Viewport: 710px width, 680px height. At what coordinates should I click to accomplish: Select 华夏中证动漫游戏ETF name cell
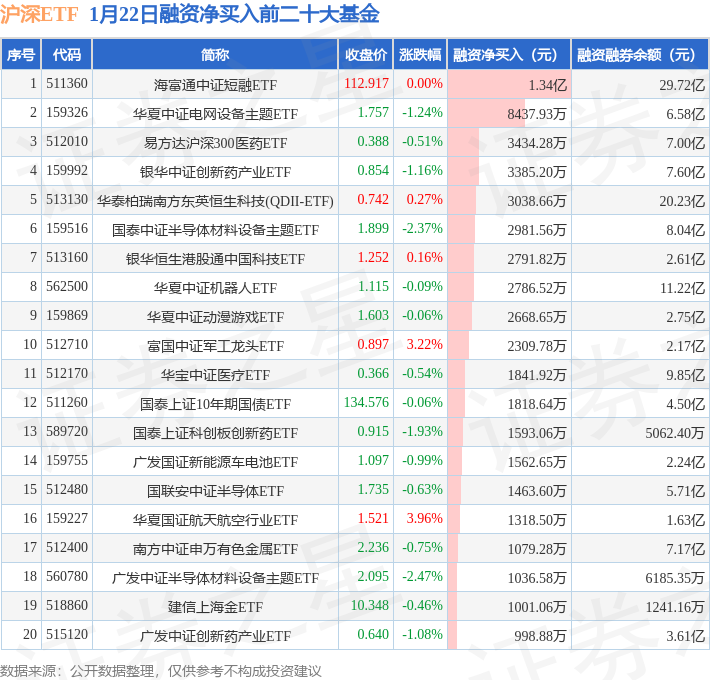[215, 317]
